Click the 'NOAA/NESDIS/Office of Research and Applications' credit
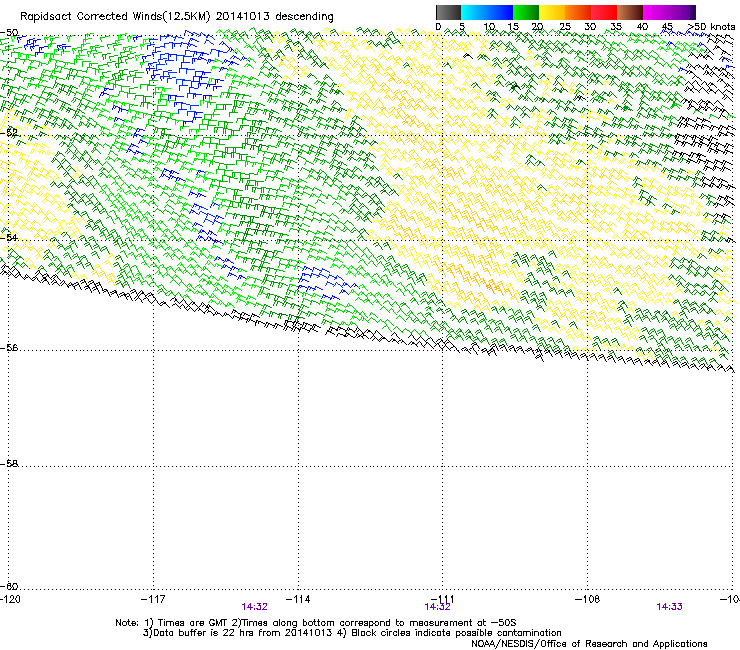The width and height of the screenshot is (740, 650). (x=589, y=644)
